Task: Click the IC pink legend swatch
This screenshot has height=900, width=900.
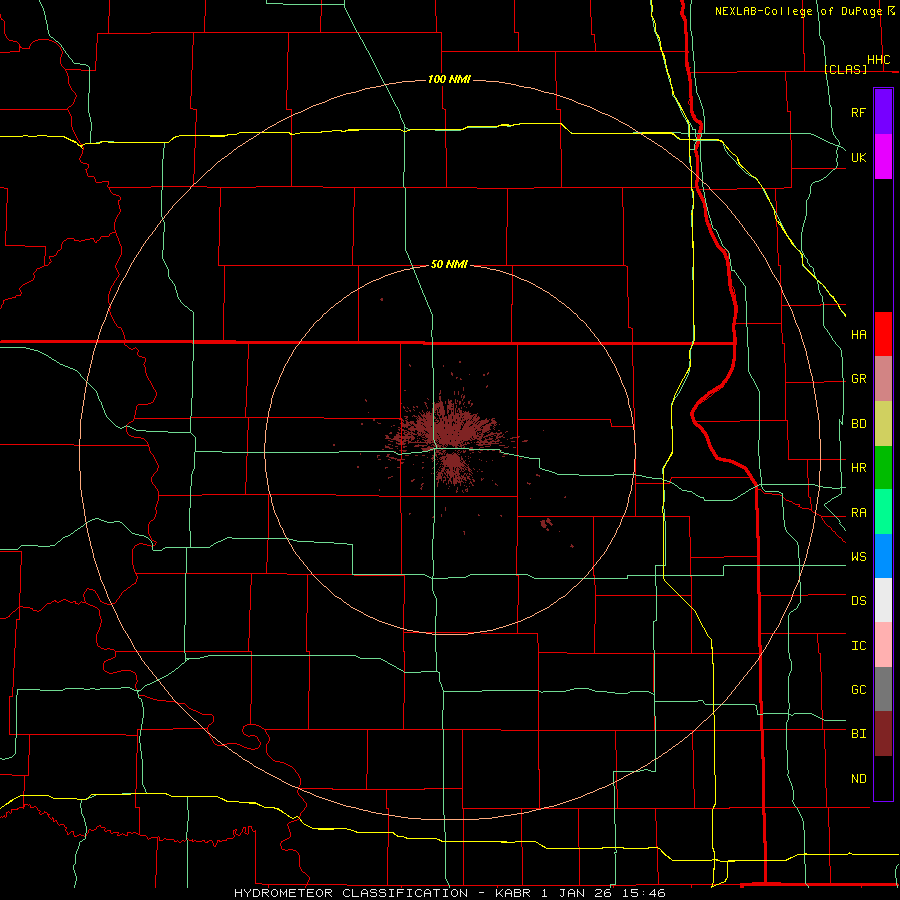Action: [883, 645]
